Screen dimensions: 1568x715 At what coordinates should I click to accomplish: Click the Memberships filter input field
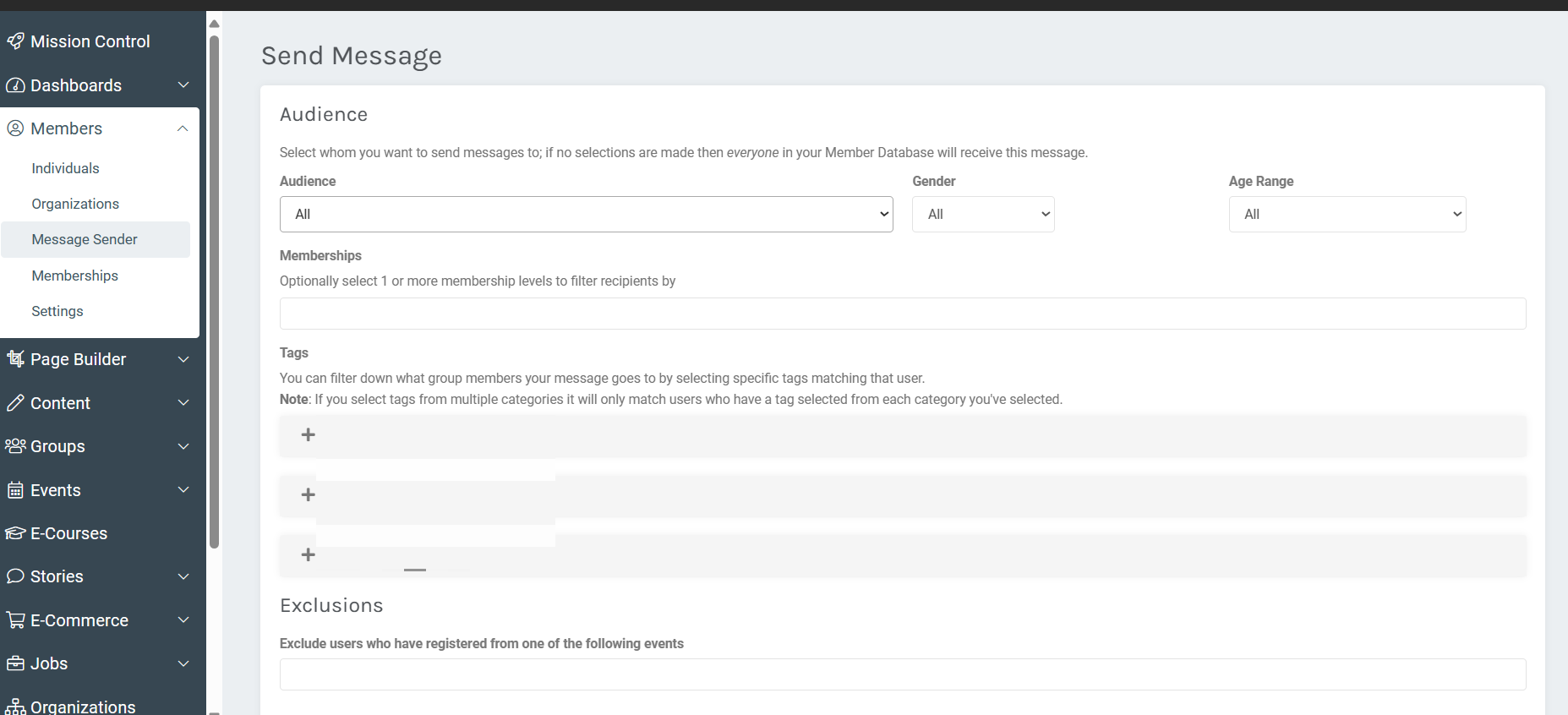tap(903, 314)
